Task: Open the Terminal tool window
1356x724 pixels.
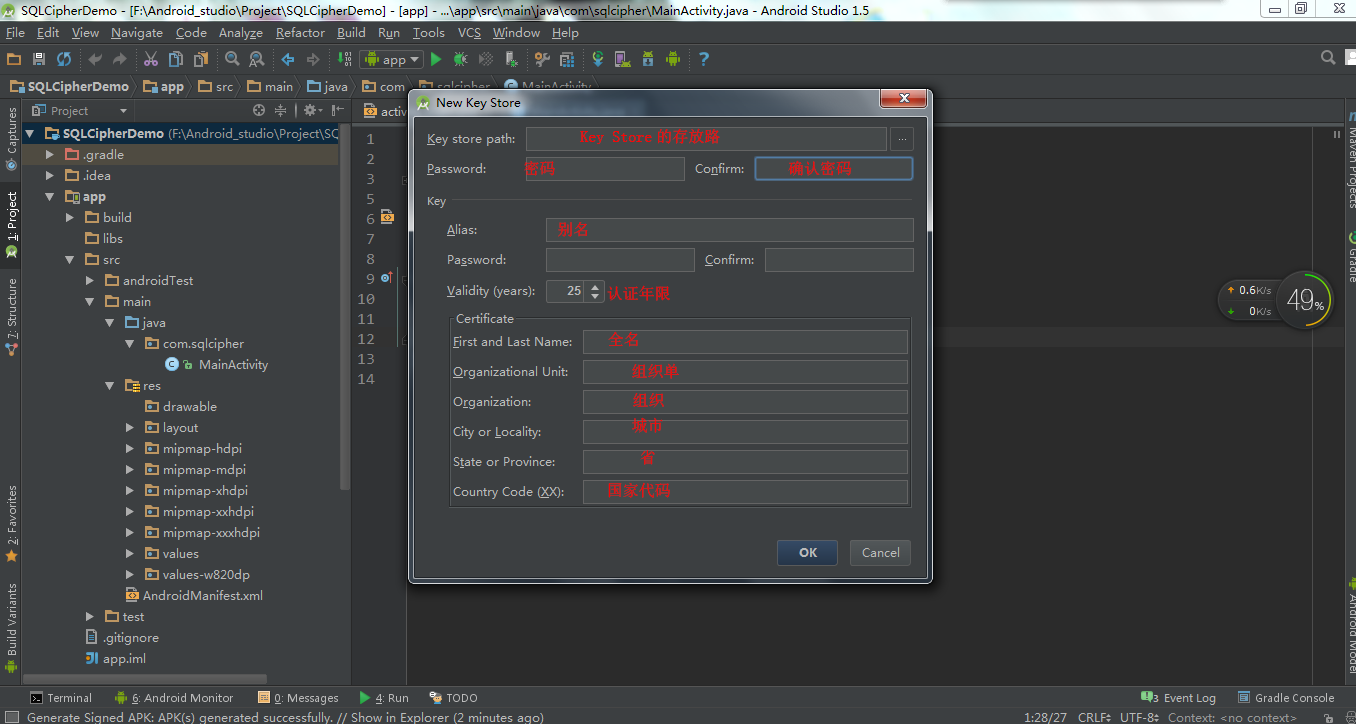Action: 61,698
